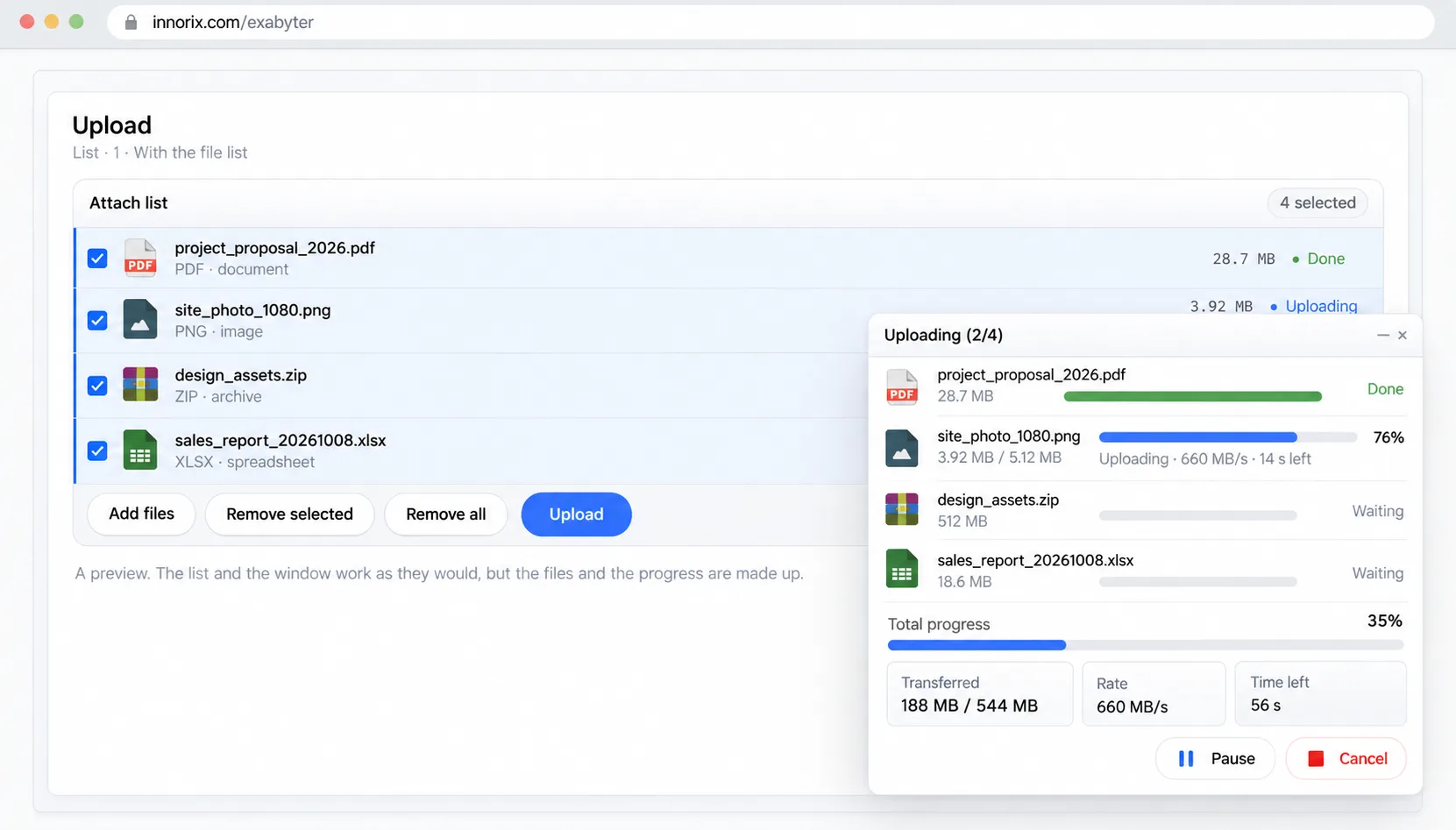Select sales_report_20261008.xlsx name in Attach list
The height and width of the screenshot is (830, 1456).
click(281, 440)
